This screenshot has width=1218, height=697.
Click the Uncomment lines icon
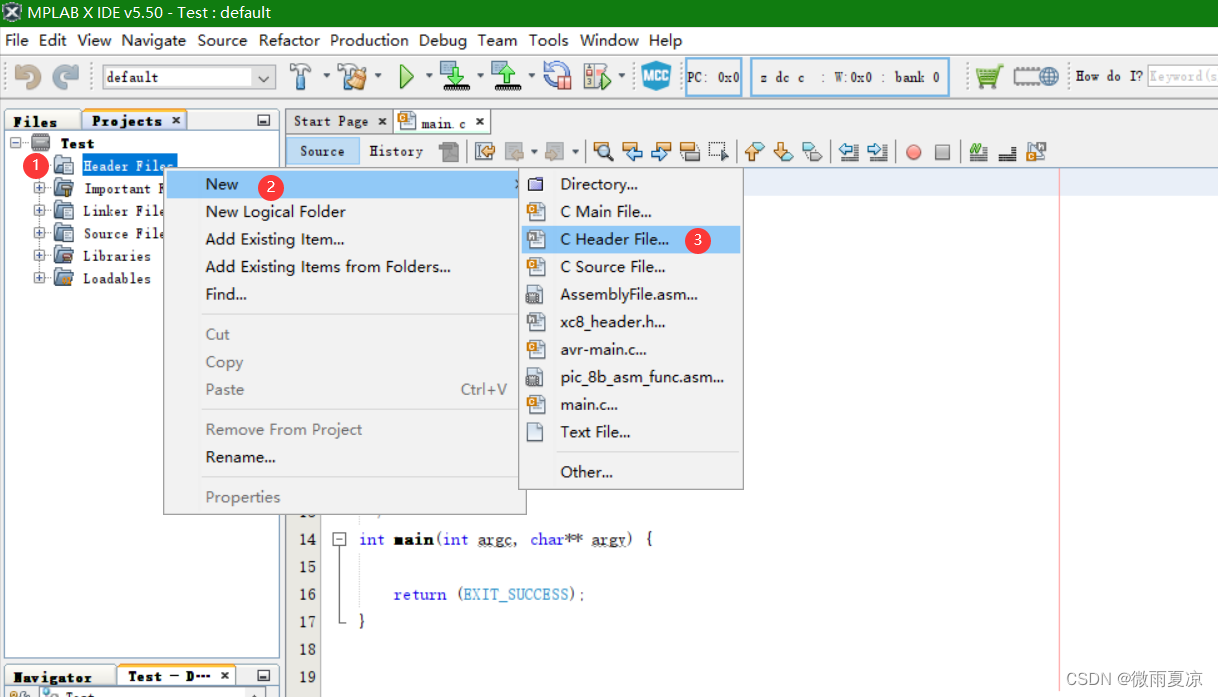point(1008,151)
